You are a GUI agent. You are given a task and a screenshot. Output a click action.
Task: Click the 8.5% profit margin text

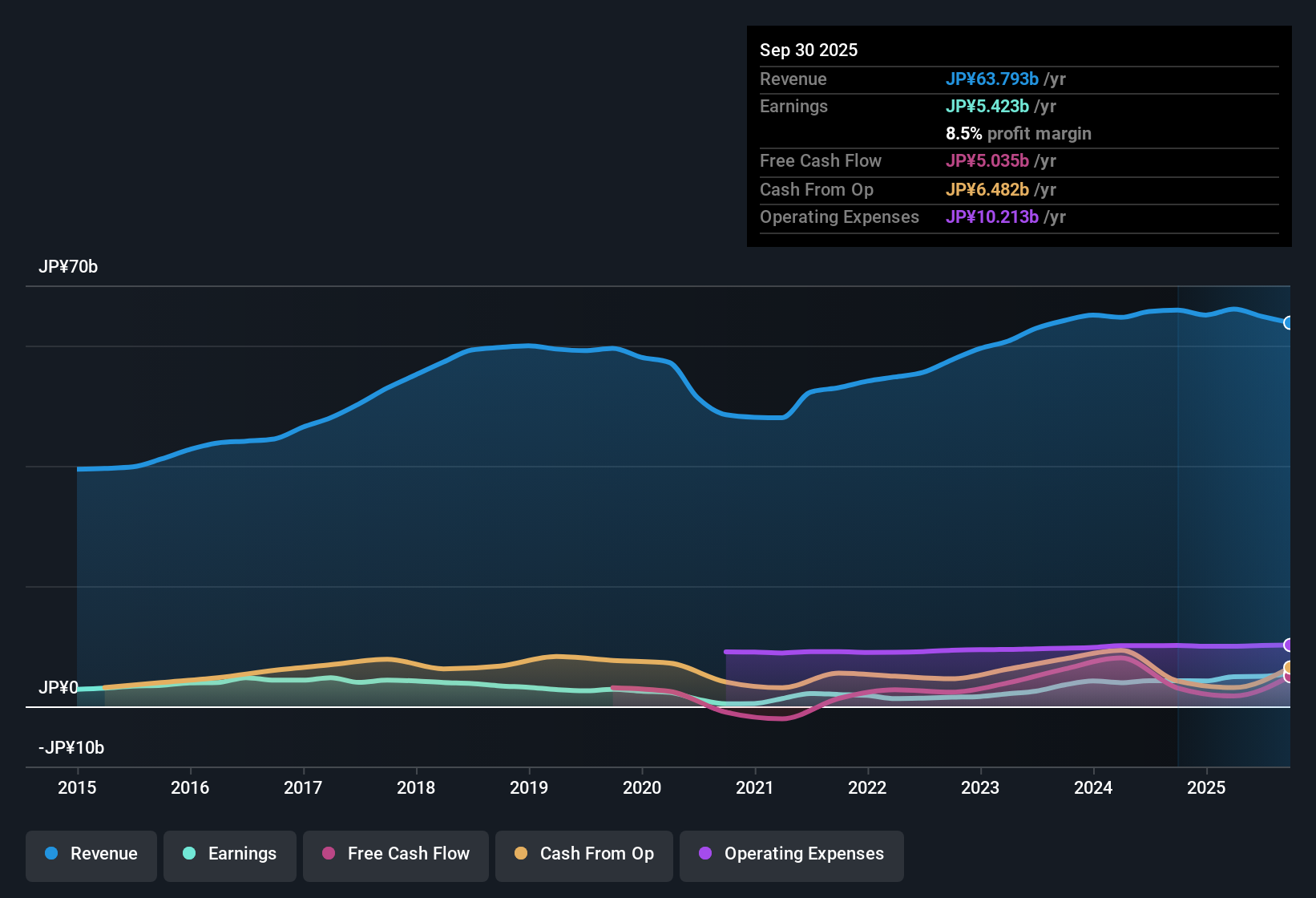[1019, 133]
